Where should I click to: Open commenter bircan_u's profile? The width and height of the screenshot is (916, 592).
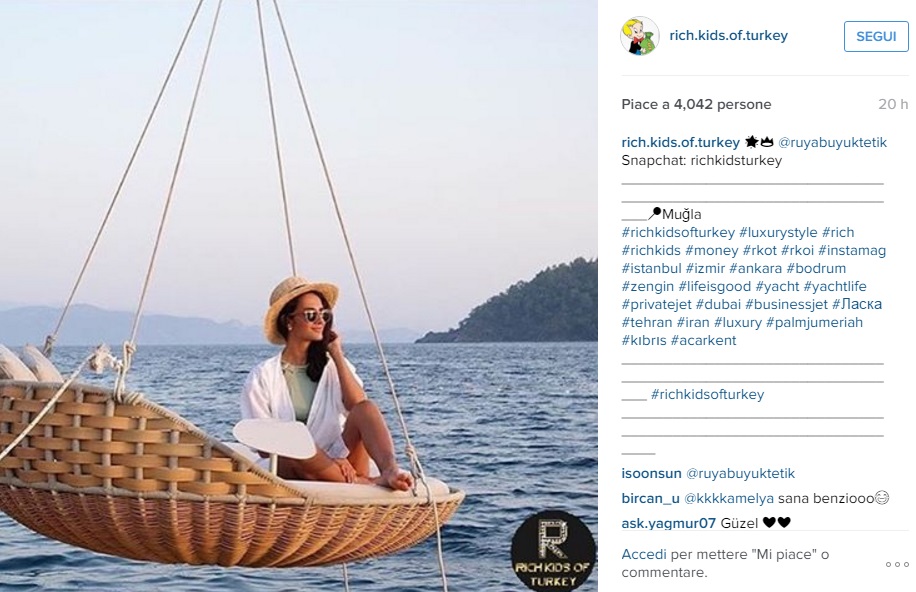click(x=650, y=498)
